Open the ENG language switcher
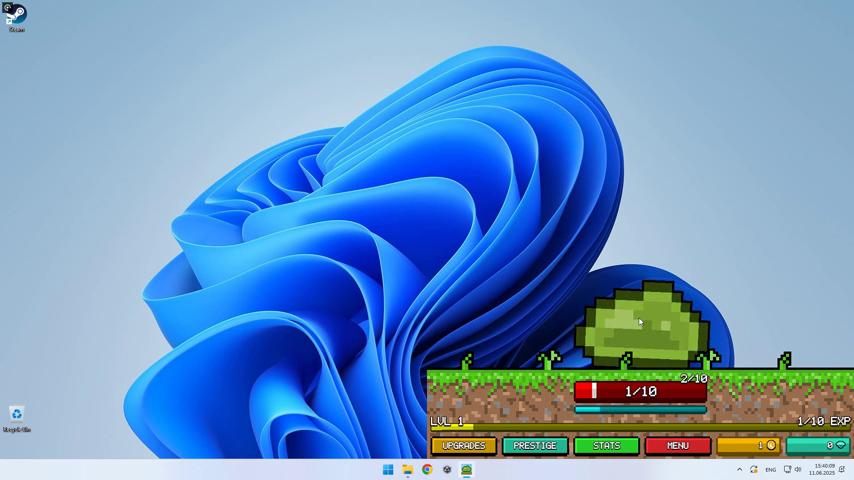Viewport: 854px width, 480px height. pos(770,470)
